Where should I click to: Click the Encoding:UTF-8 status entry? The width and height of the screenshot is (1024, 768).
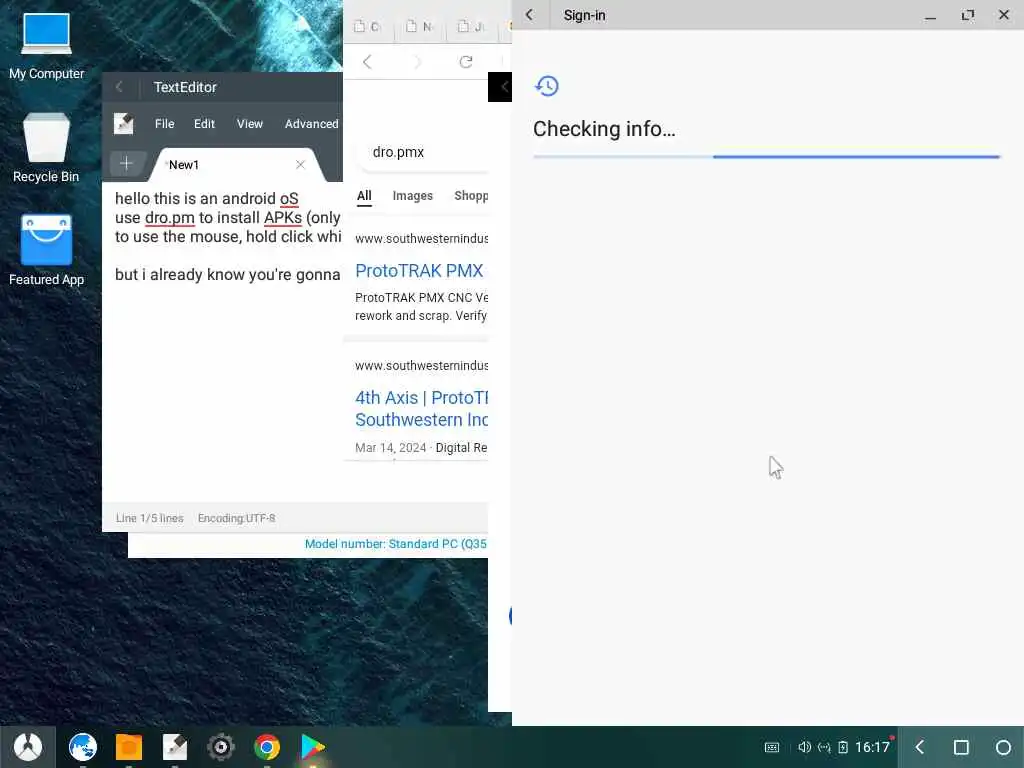click(x=236, y=518)
